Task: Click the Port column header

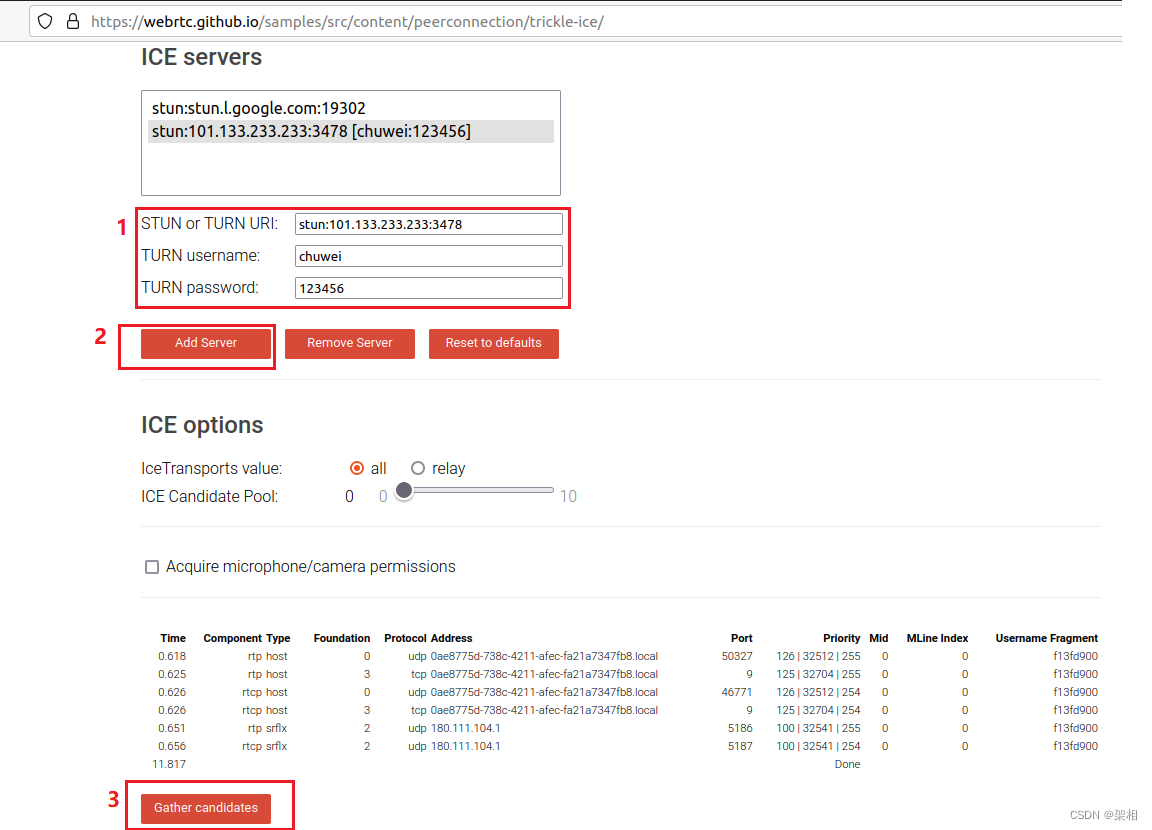Action: (741, 638)
